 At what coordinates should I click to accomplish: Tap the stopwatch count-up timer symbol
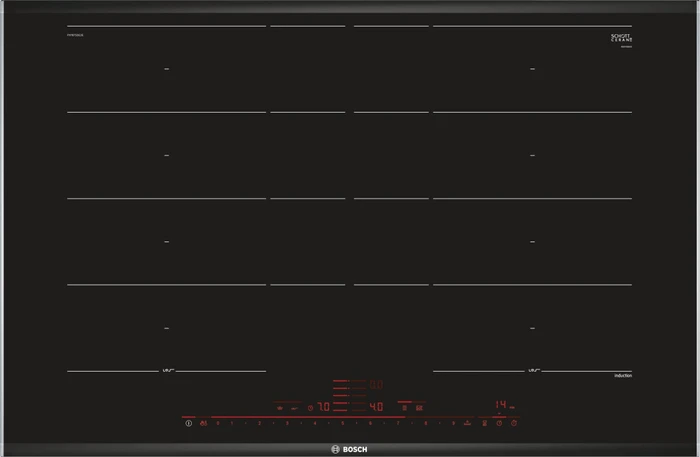pos(514,423)
